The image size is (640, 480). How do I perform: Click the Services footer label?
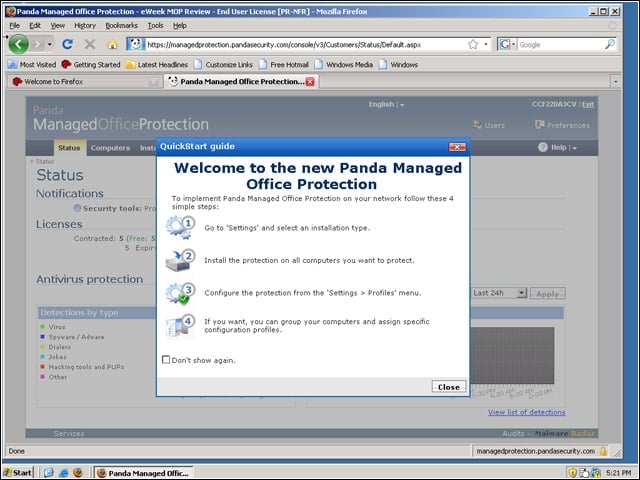click(69, 433)
